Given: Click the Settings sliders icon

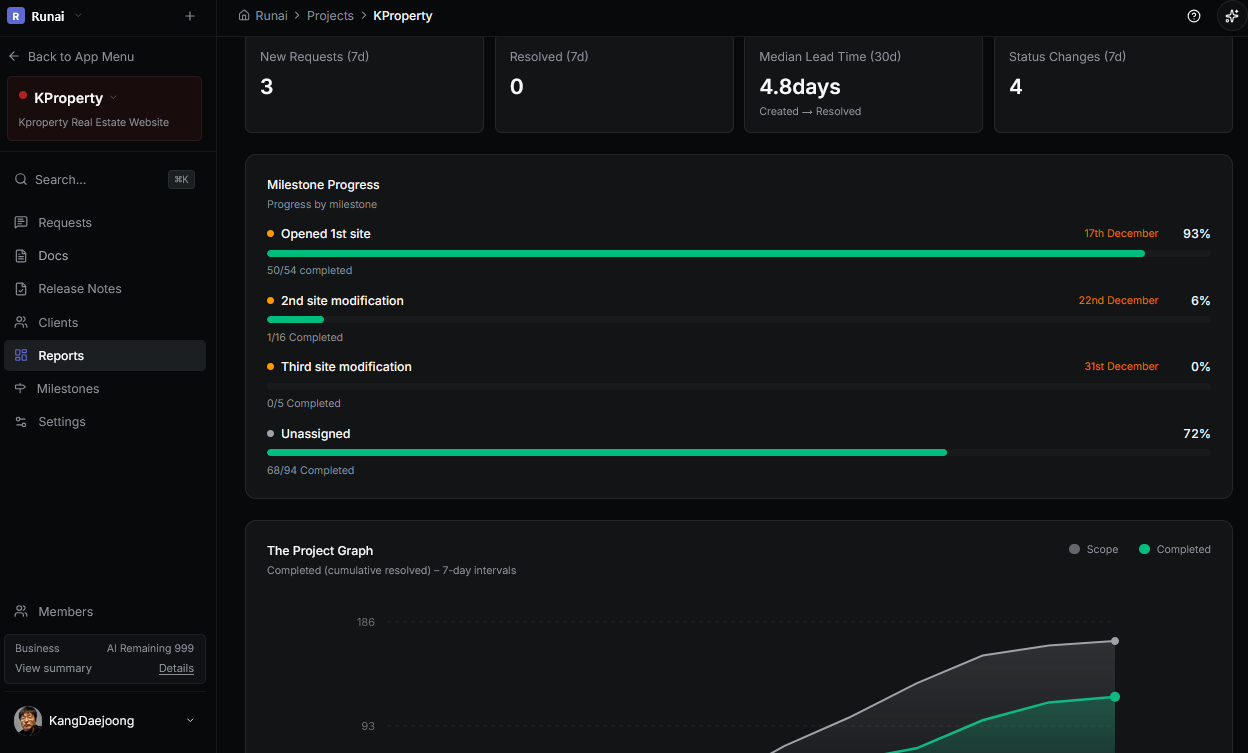Looking at the screenshot, I should pyautogui.click(x=21, y=422).
